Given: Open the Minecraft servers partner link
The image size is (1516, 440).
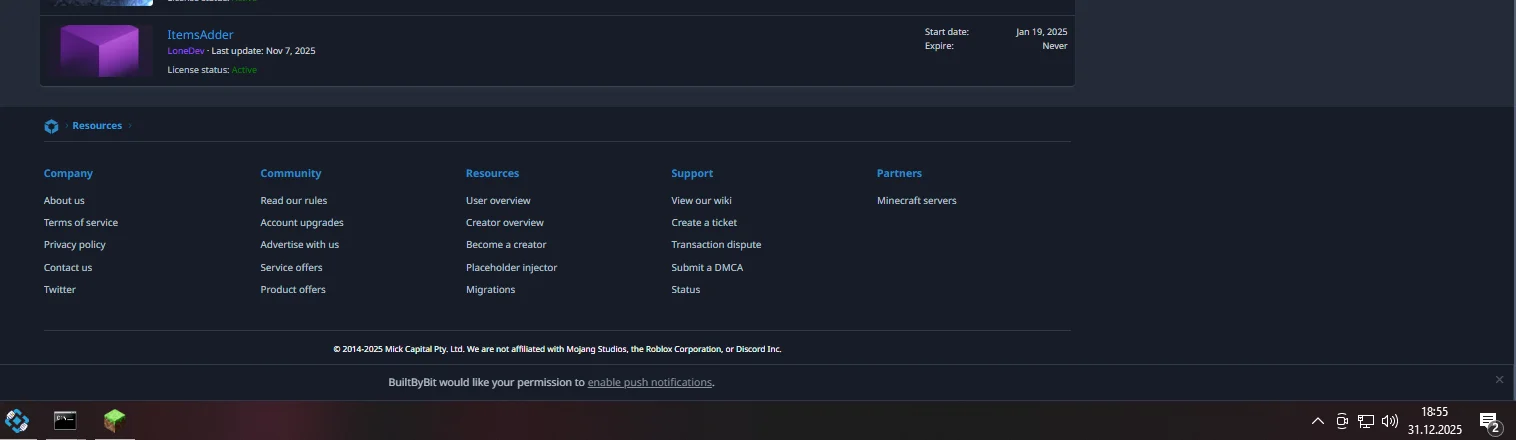Looking at the screenshot, I should (917, 201).
